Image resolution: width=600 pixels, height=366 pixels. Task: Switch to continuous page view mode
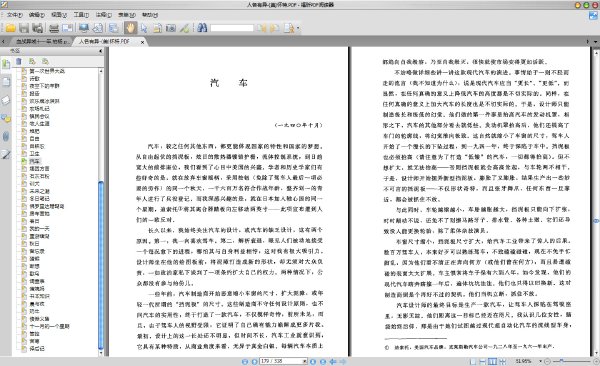[483, 361]
